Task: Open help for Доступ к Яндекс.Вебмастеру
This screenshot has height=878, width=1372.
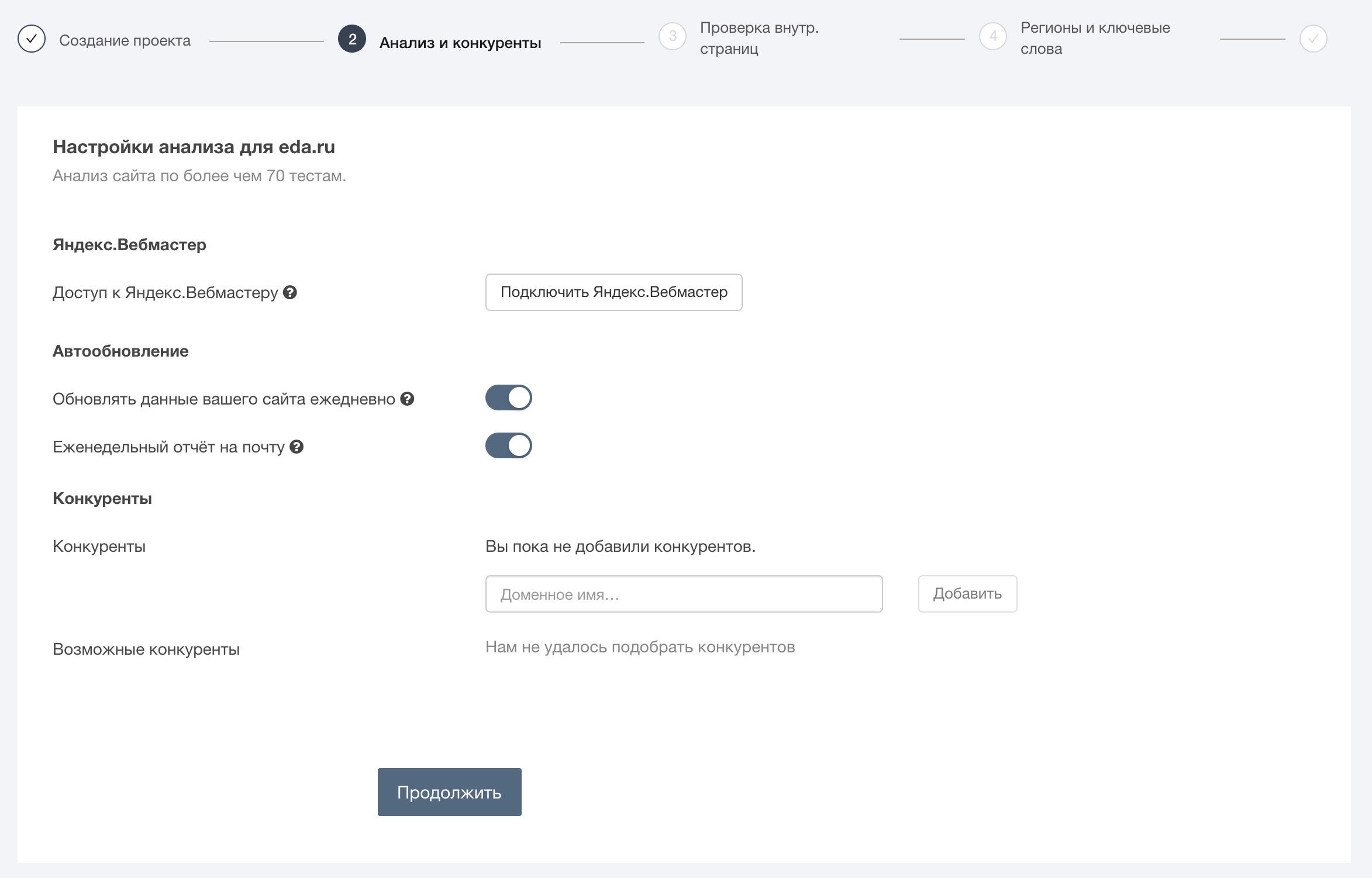Action: point(291,293)
